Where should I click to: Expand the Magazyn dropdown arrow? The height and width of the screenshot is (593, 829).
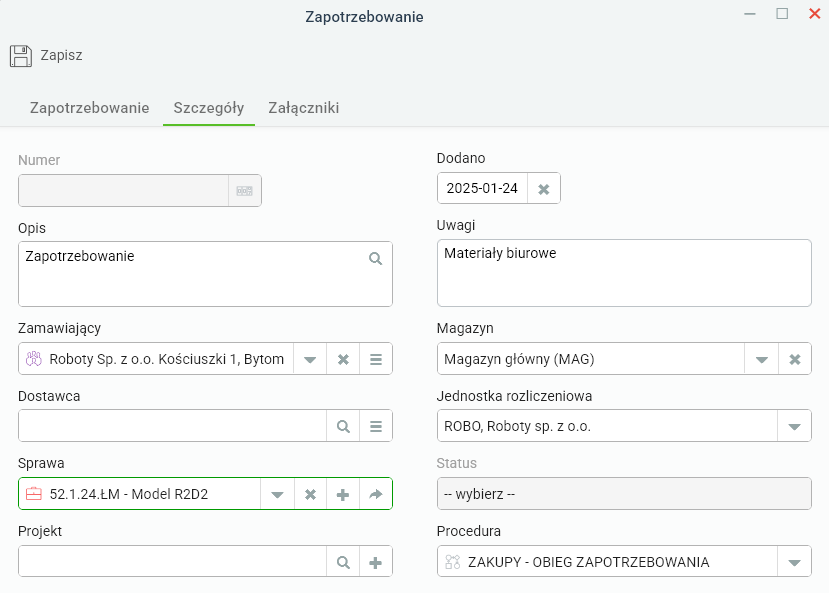coord(761,360)
